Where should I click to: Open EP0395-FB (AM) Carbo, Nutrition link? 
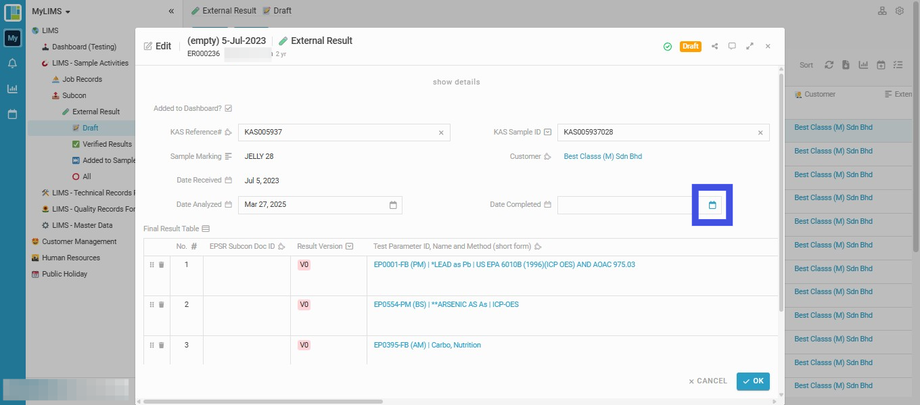[427, 345]
